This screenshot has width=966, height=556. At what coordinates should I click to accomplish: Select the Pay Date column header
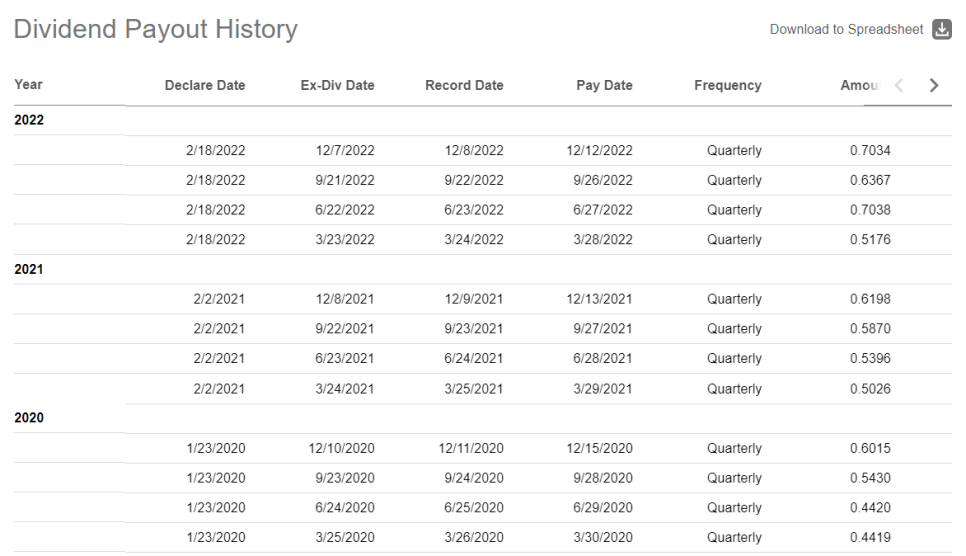point(604,85)
